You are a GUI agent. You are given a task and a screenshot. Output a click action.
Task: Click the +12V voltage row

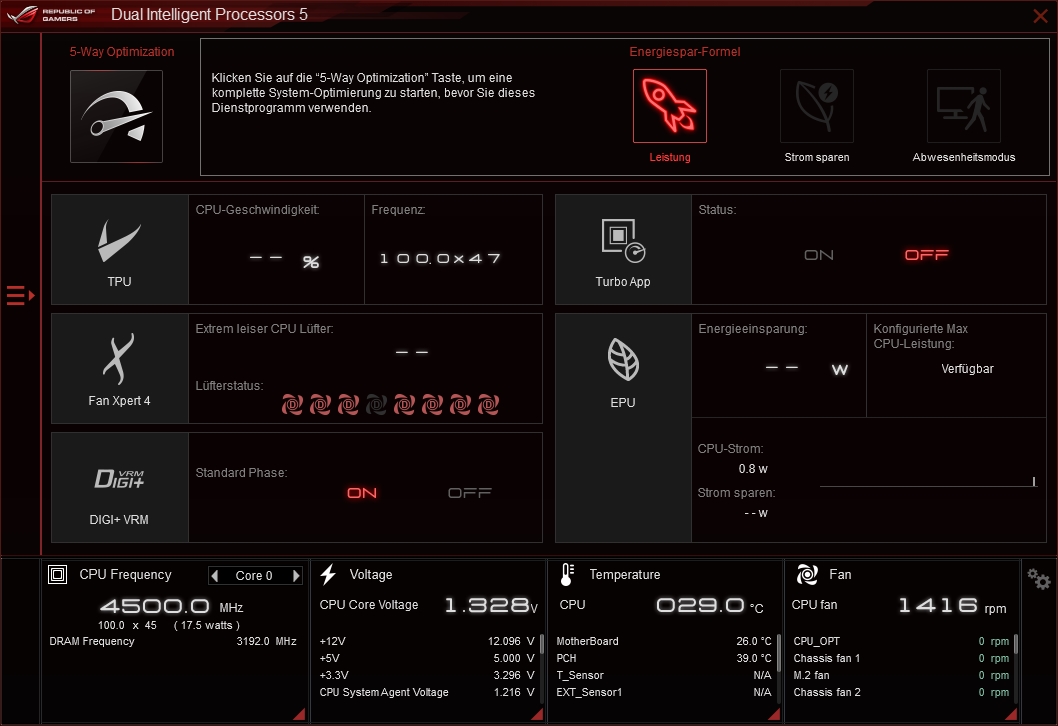pyautogui.click(x=427, y=641)
